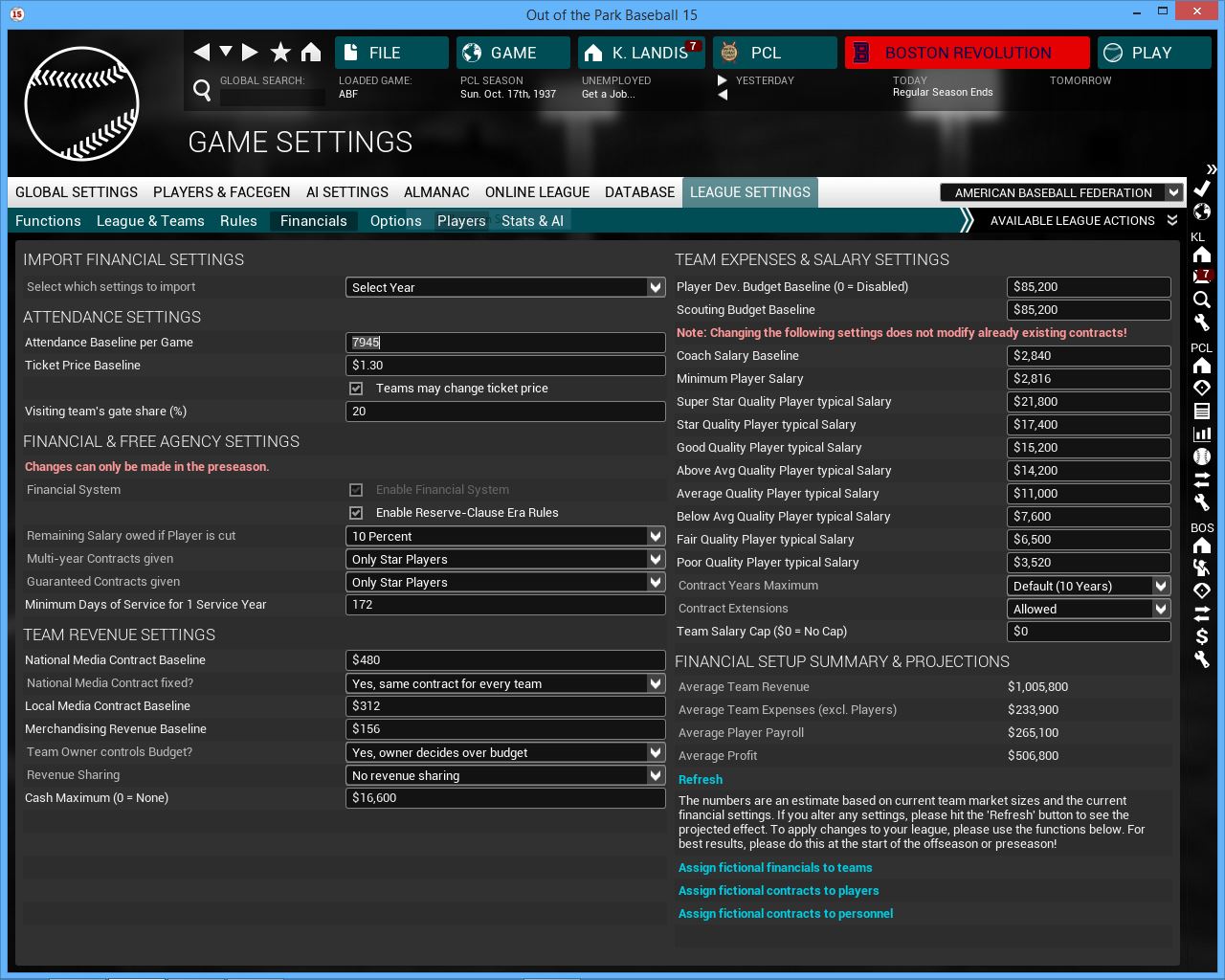Open the KL manager home icon
Screen dimensions: 1225x980
coord(1202,255)
